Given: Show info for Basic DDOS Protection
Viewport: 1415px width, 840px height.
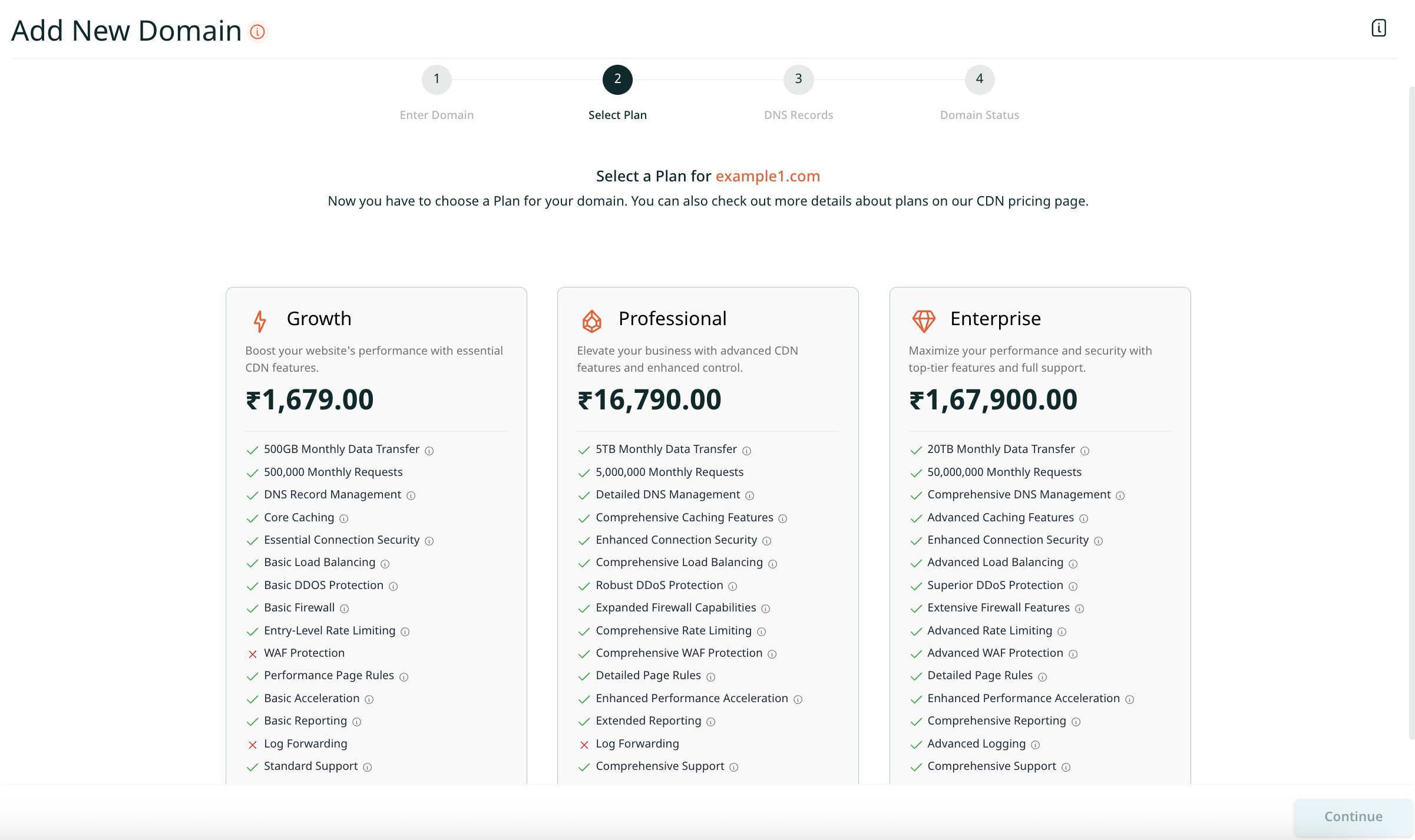Looking at the screenshot, I should pyautogui.click(x=394, y=587).
